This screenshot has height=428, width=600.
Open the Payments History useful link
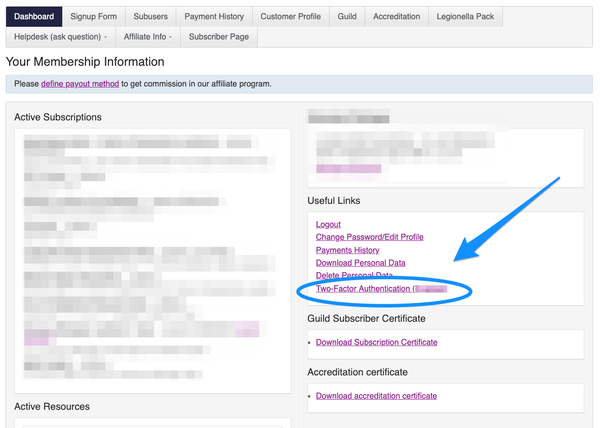(x=347, y=250)
